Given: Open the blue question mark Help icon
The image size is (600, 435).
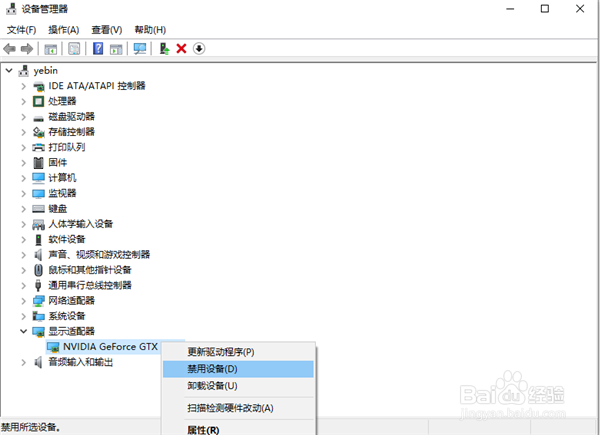Looking at the screenshot, I should [98, 49].
